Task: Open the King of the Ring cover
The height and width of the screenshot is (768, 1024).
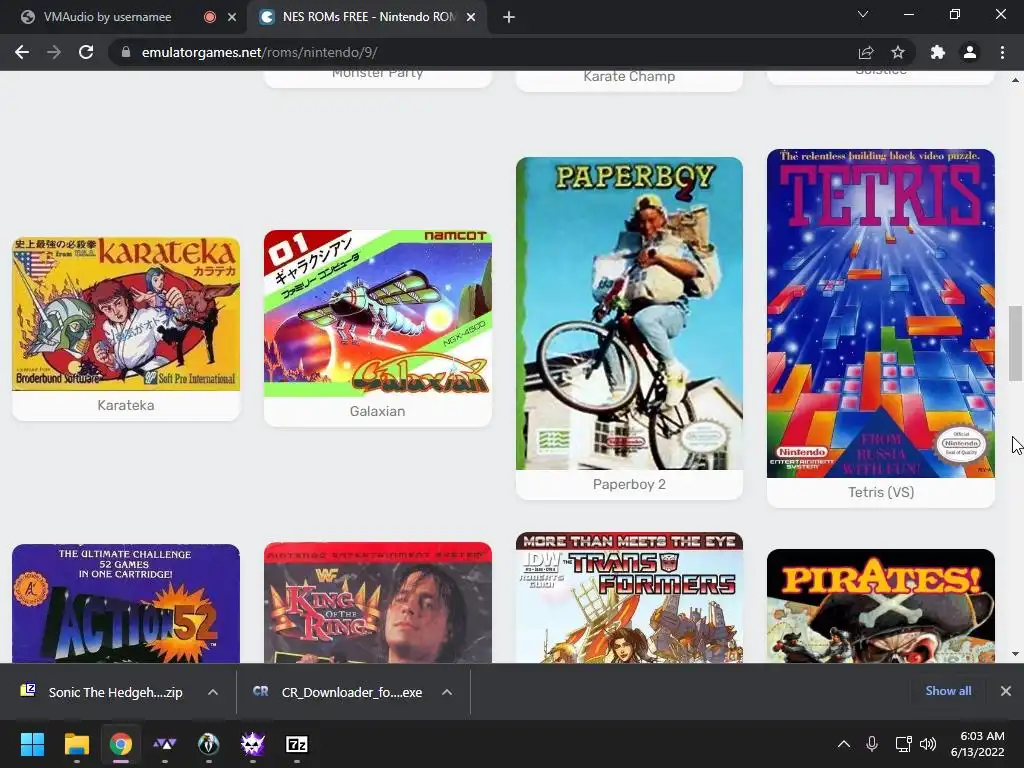Action: click(x=377, y=603)
